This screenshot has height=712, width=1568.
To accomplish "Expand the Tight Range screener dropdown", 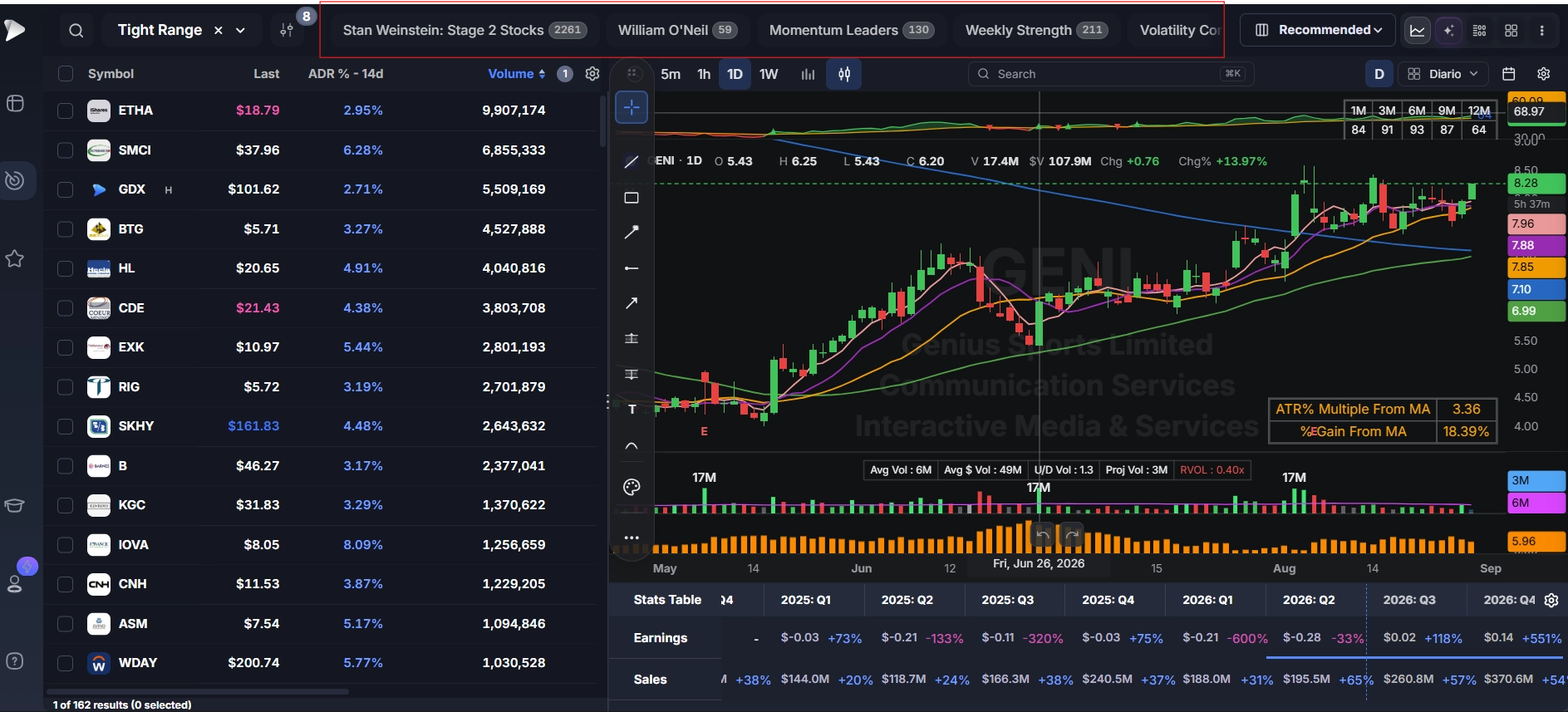I will tap(241, 31).
